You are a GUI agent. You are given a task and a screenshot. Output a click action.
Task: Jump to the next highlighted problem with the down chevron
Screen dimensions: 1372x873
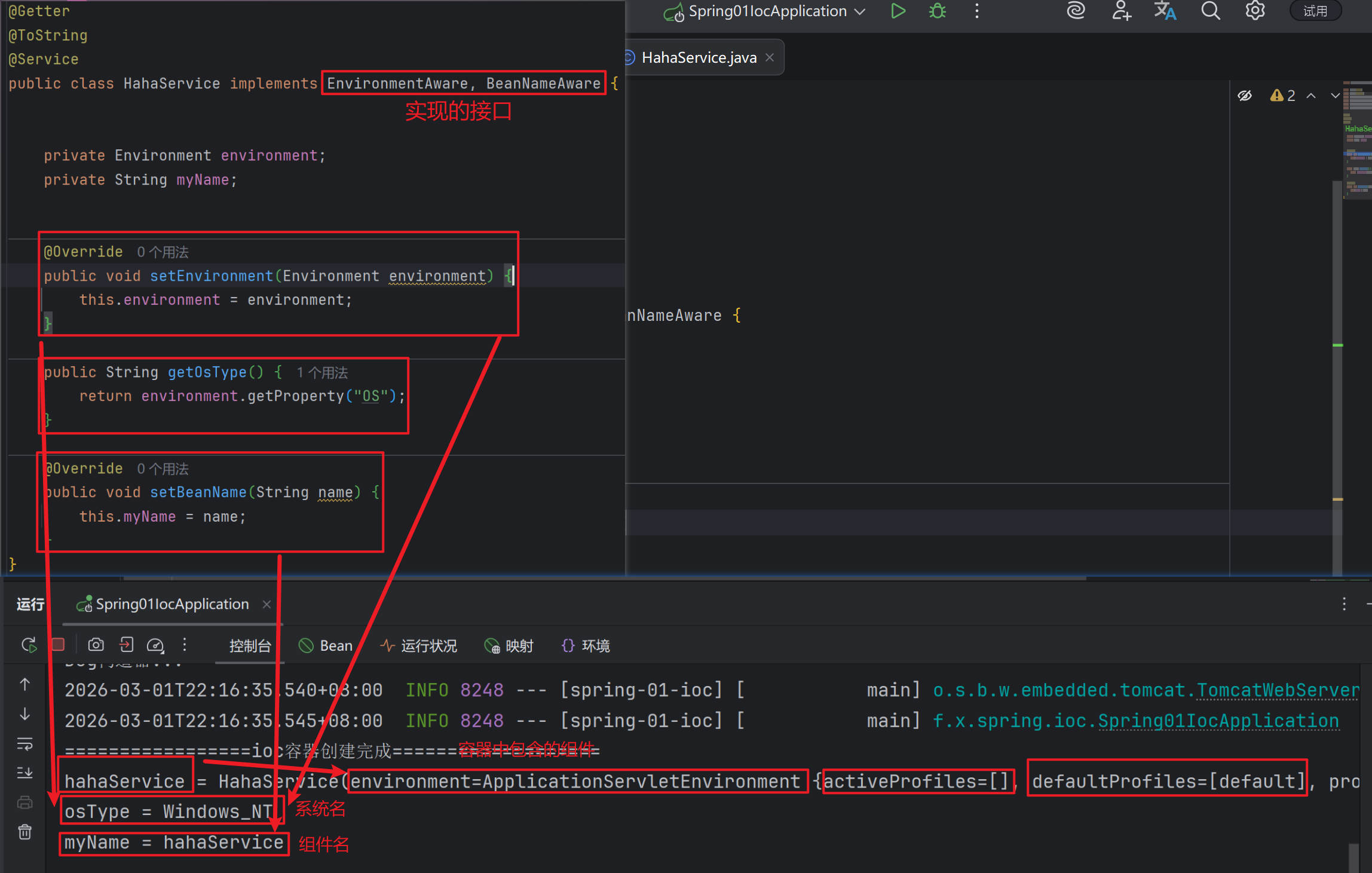point(1335,96)
